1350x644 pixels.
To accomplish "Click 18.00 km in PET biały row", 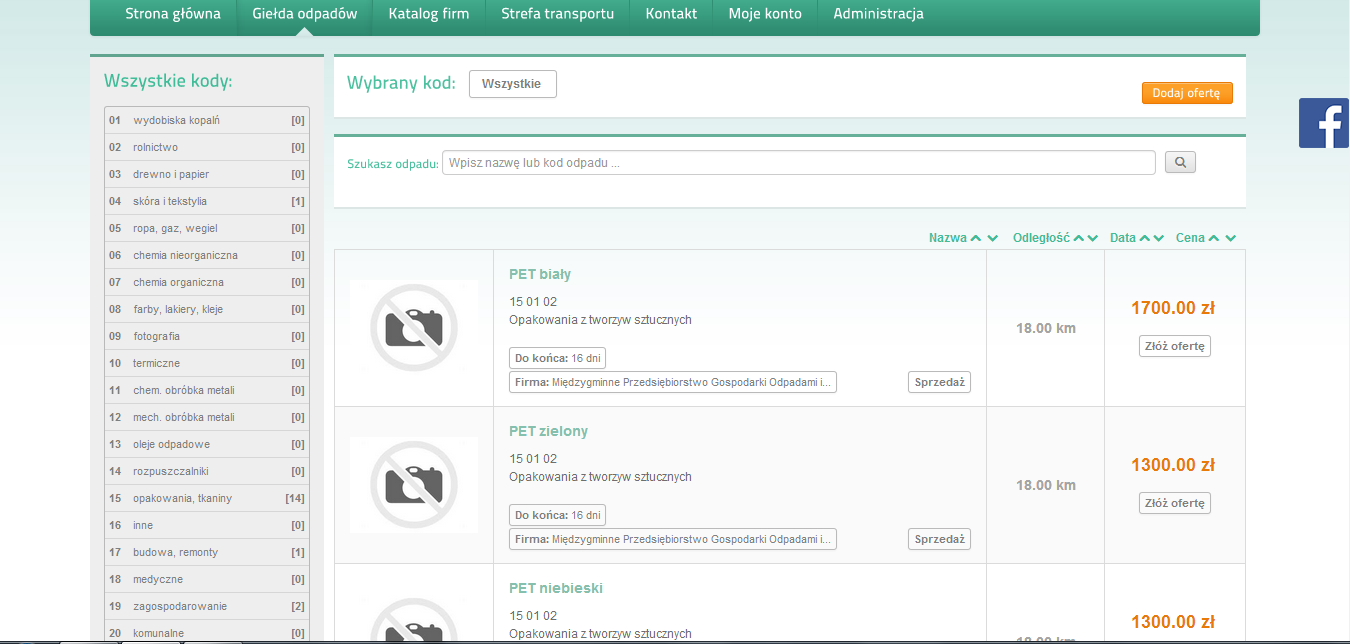I will click(x=1046, y=328).
